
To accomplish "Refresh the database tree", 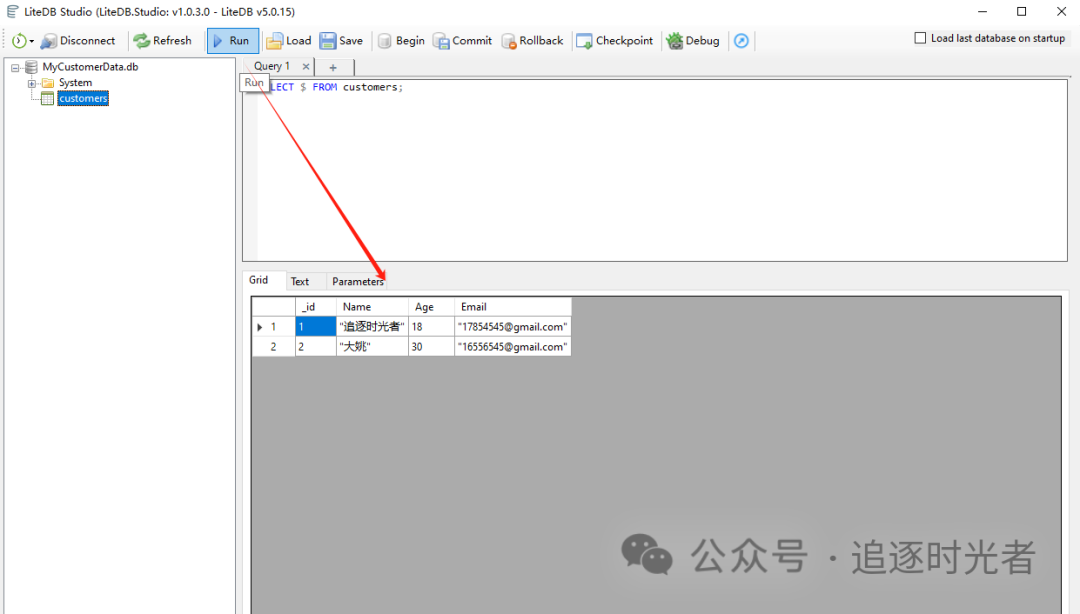I will 163,41.
